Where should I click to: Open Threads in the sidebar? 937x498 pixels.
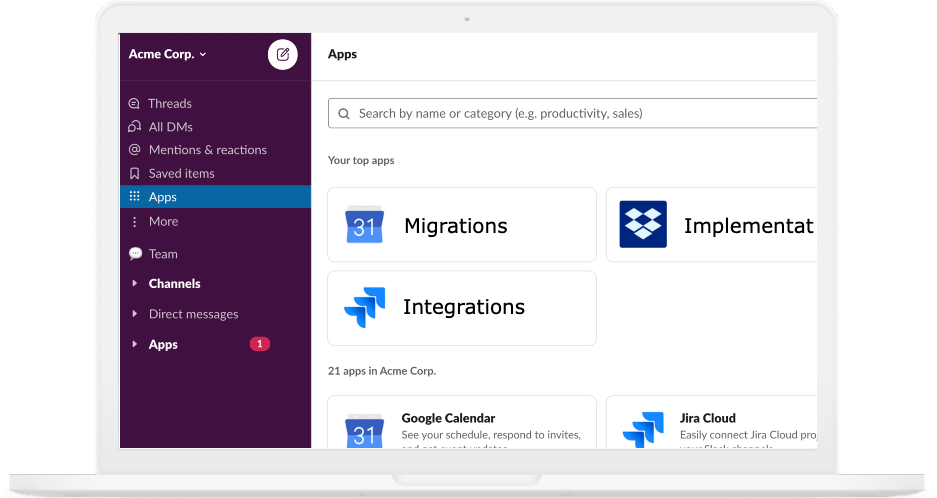[169, 103]
